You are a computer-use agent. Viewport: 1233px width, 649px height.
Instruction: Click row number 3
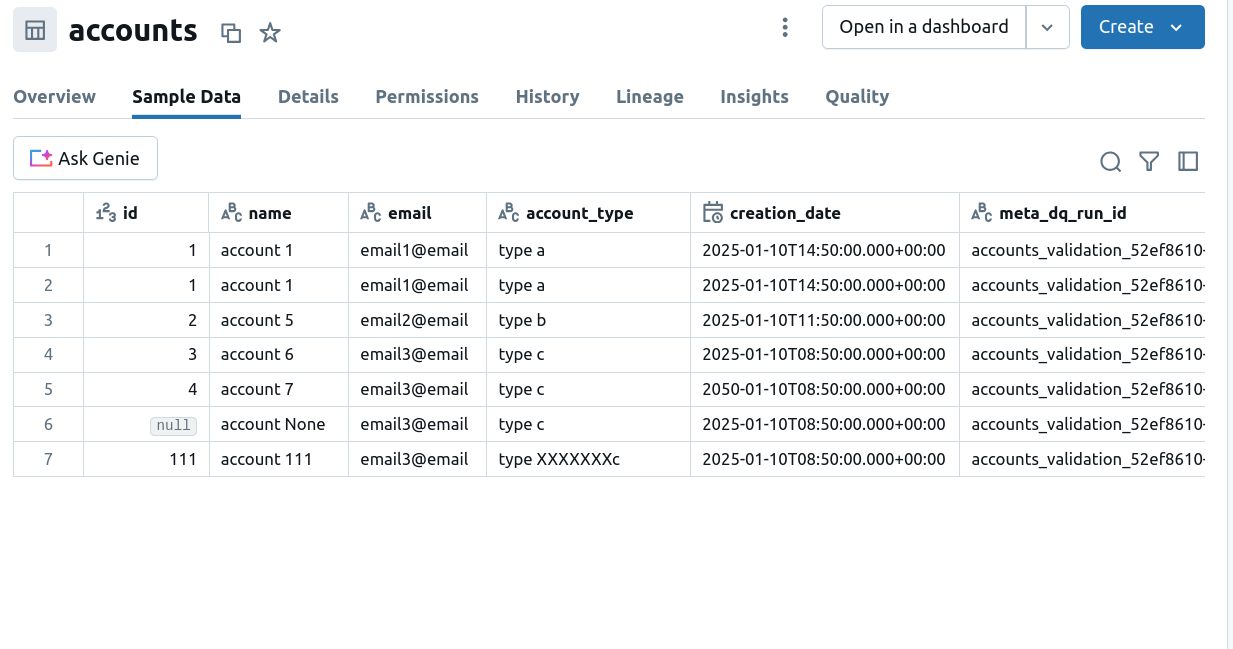coord(48,320)
